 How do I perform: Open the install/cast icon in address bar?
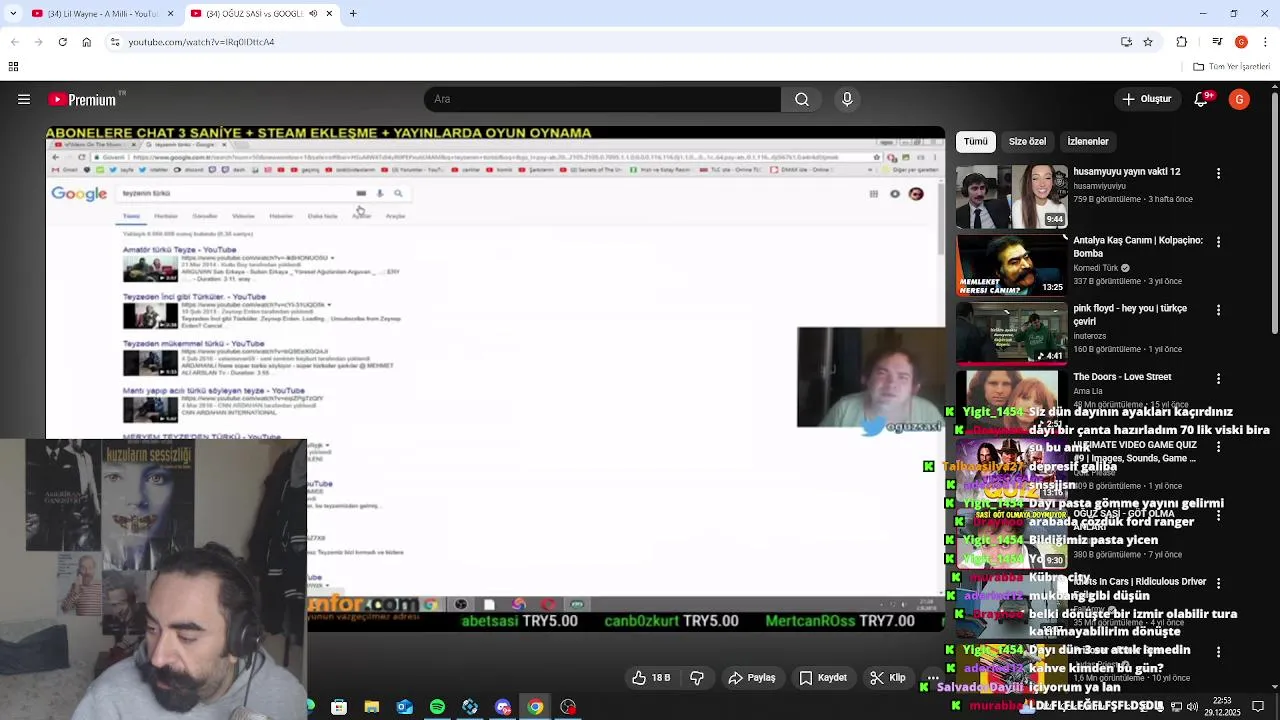1126,42
